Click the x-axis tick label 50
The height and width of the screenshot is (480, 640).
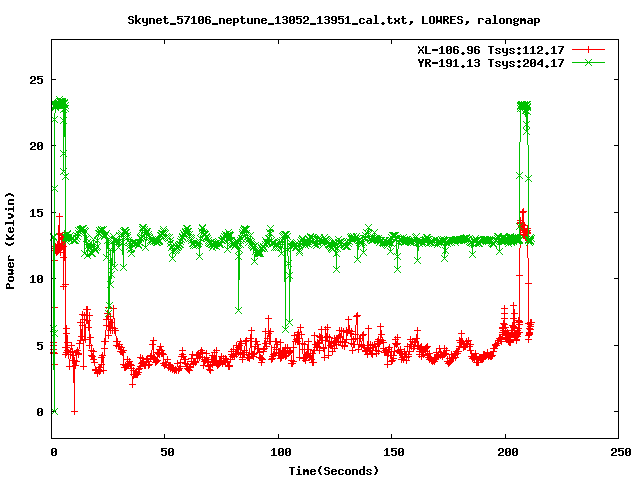coord(167,452)
